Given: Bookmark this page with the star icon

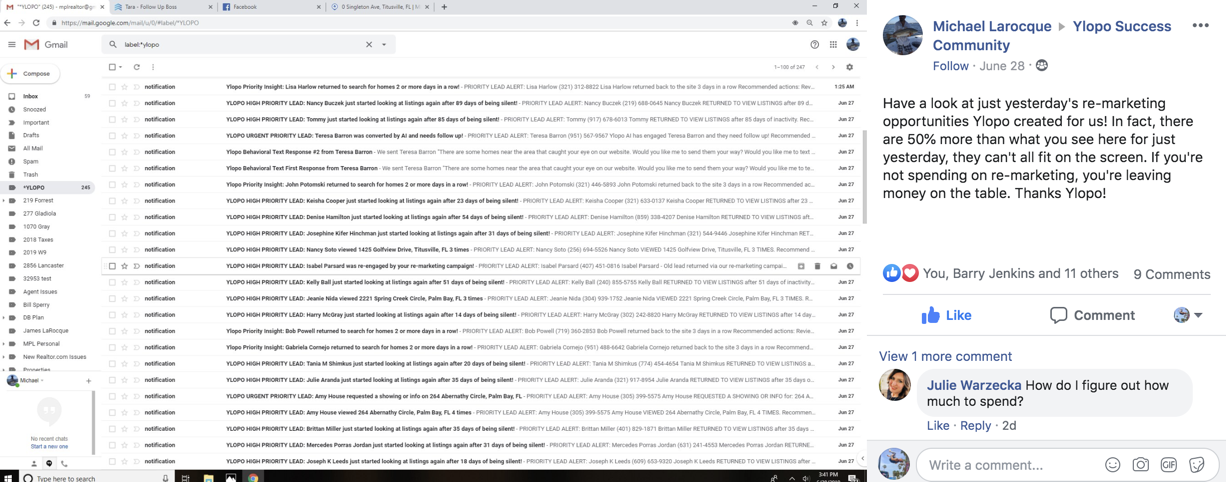Looking at the screenshot, I should pyautogui.click(x=824, y=23).
